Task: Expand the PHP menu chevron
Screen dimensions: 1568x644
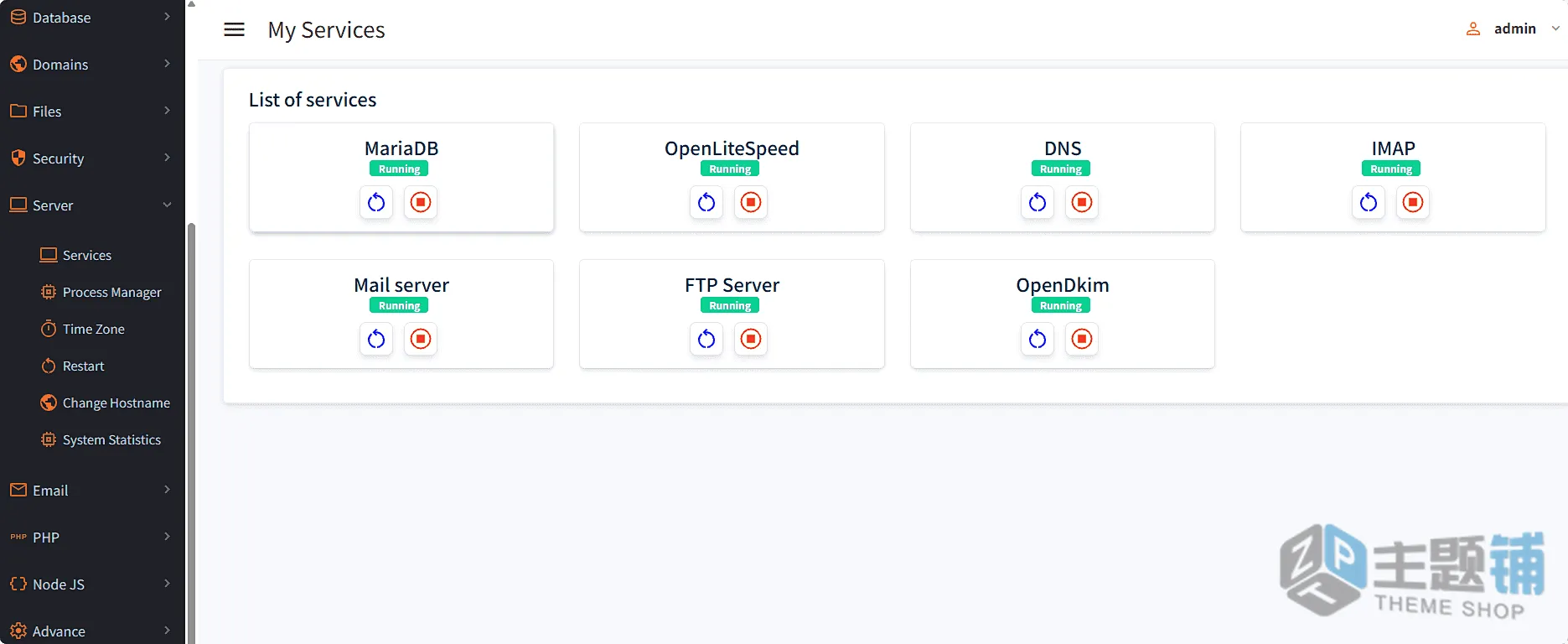Action: 167,537
